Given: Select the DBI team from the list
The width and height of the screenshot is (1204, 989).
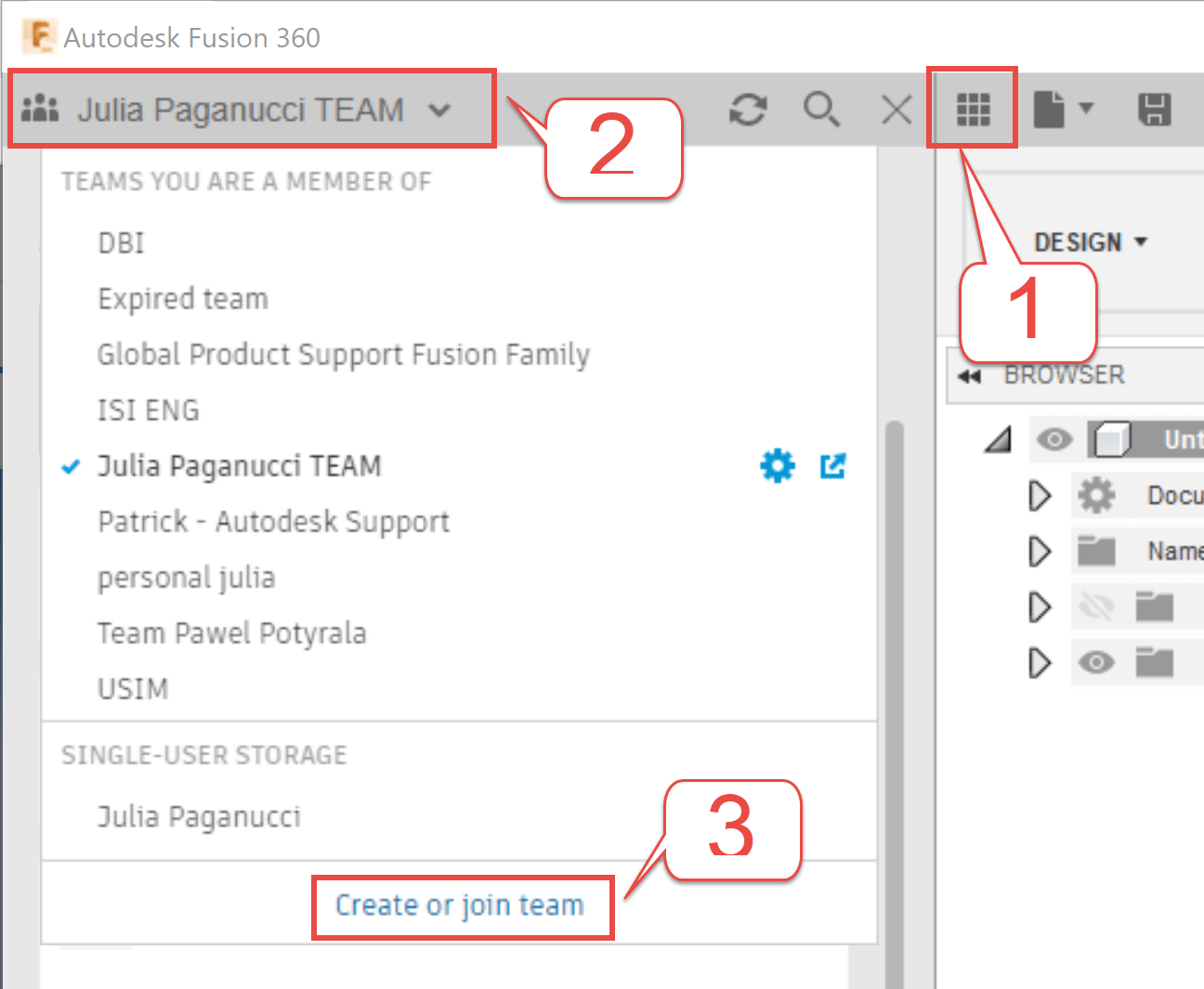Looking at the screenshot, I should pyautogui.click(x=121, y=242).
